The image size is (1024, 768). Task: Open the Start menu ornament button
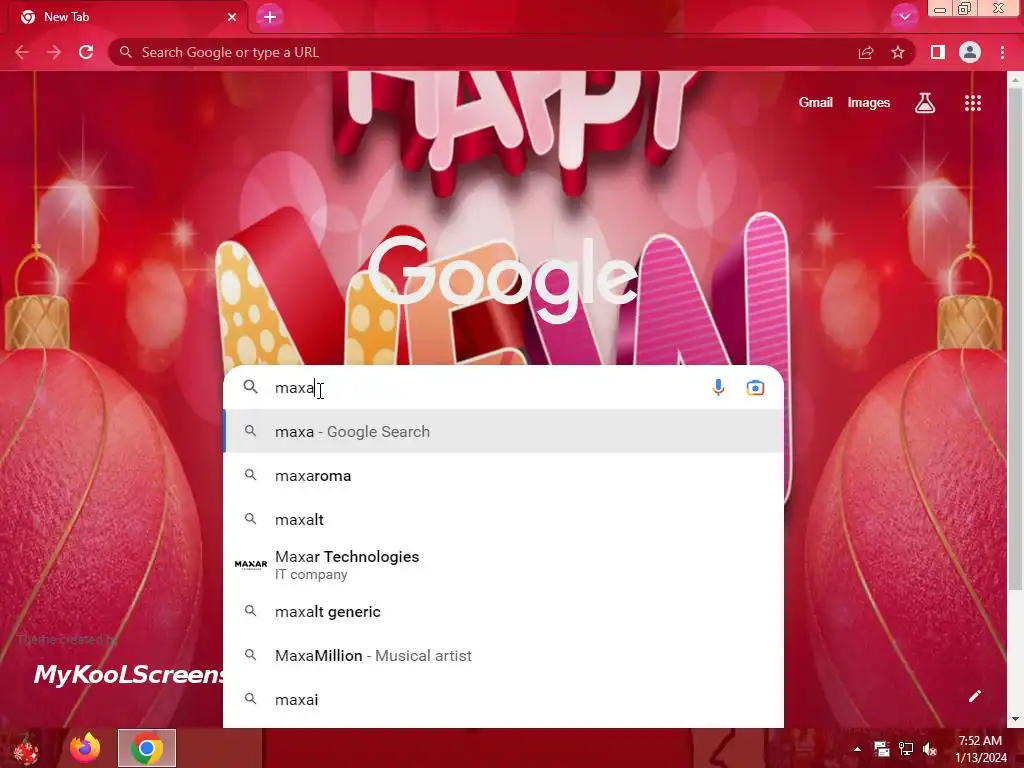[25, 748]
